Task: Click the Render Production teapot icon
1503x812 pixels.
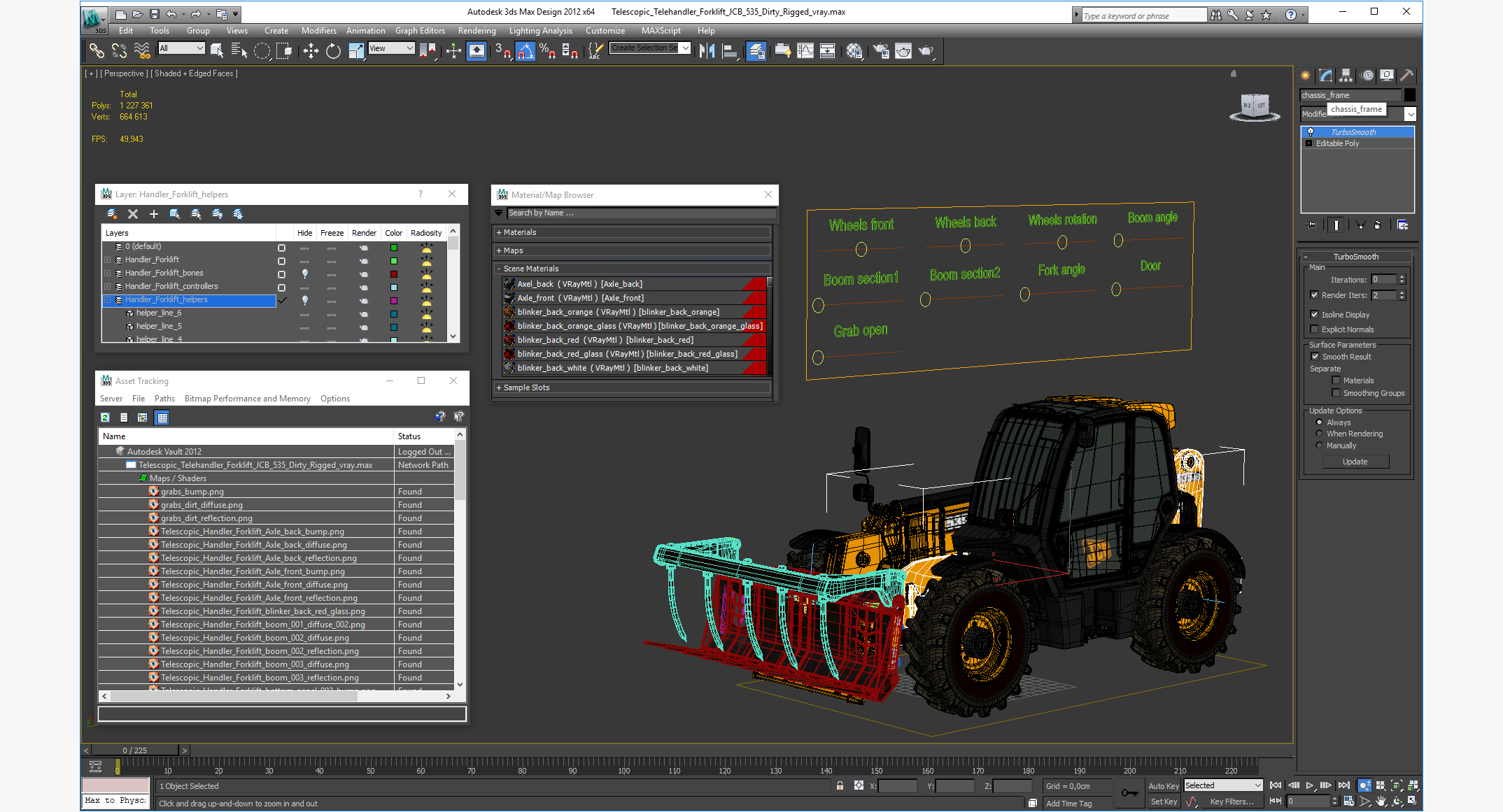Action: pos(926,50)
